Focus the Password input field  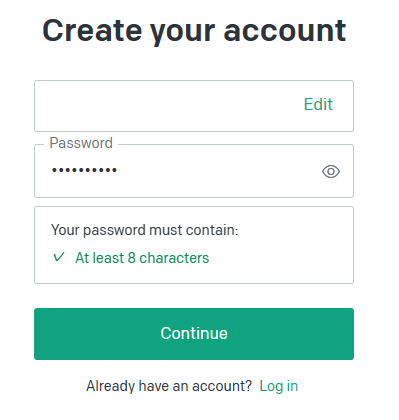coord(194,171)
